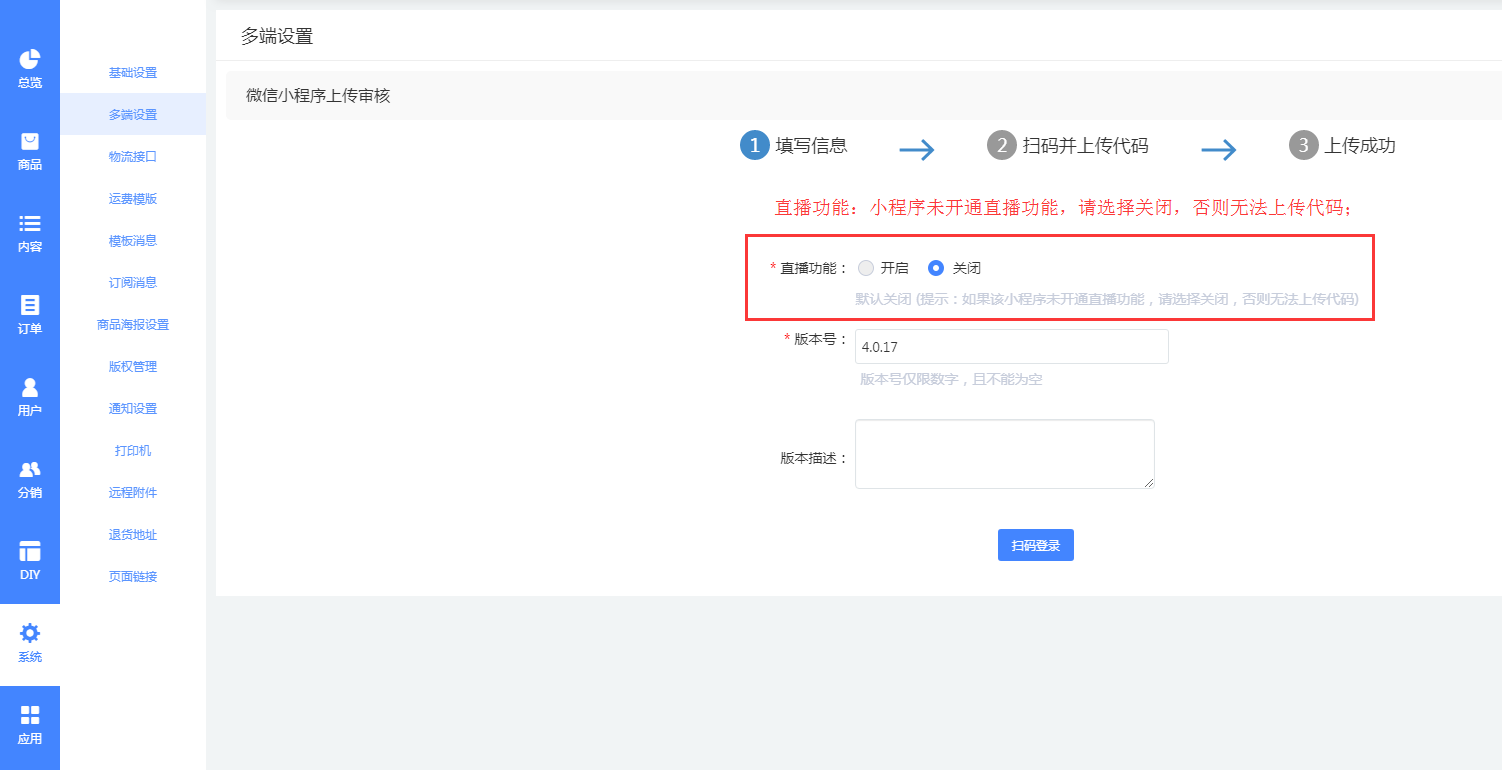The image size is (1502, 770).
Task: Open 版权管理 submenu item
Action: 133,367
